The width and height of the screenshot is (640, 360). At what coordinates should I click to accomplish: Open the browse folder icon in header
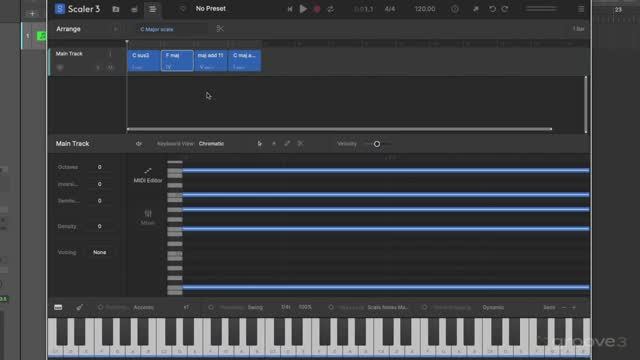pyautogui.click(x=116, y=9)
